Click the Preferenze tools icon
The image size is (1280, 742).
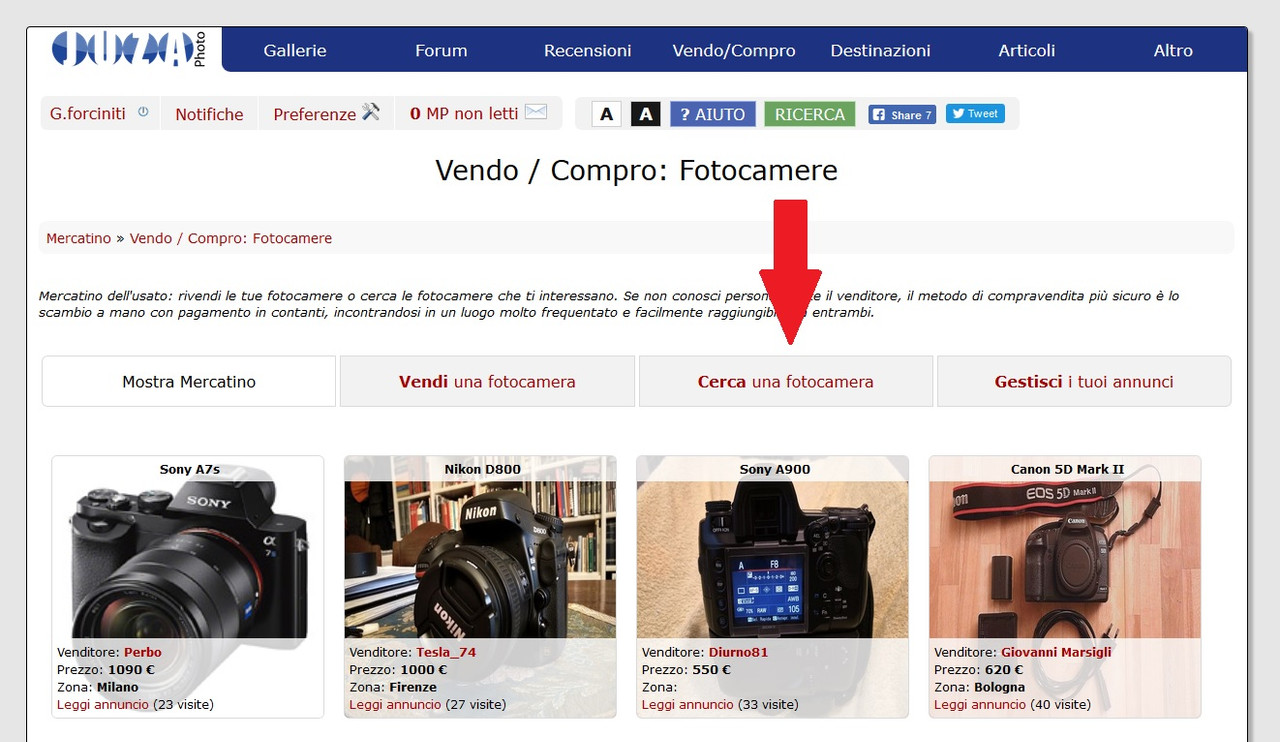point(371,112)
